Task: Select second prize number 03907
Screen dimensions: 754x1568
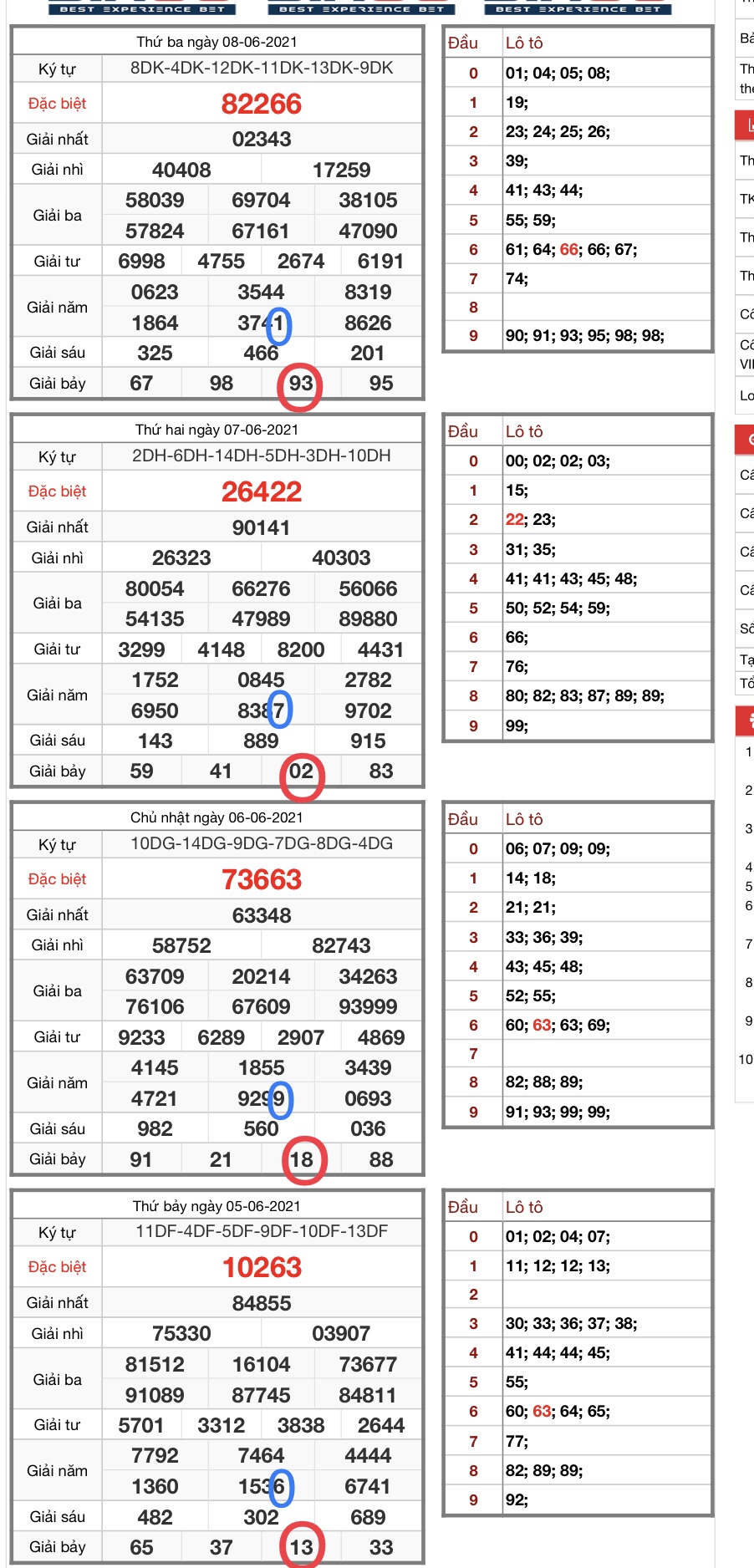Action: click(341, 1333)
